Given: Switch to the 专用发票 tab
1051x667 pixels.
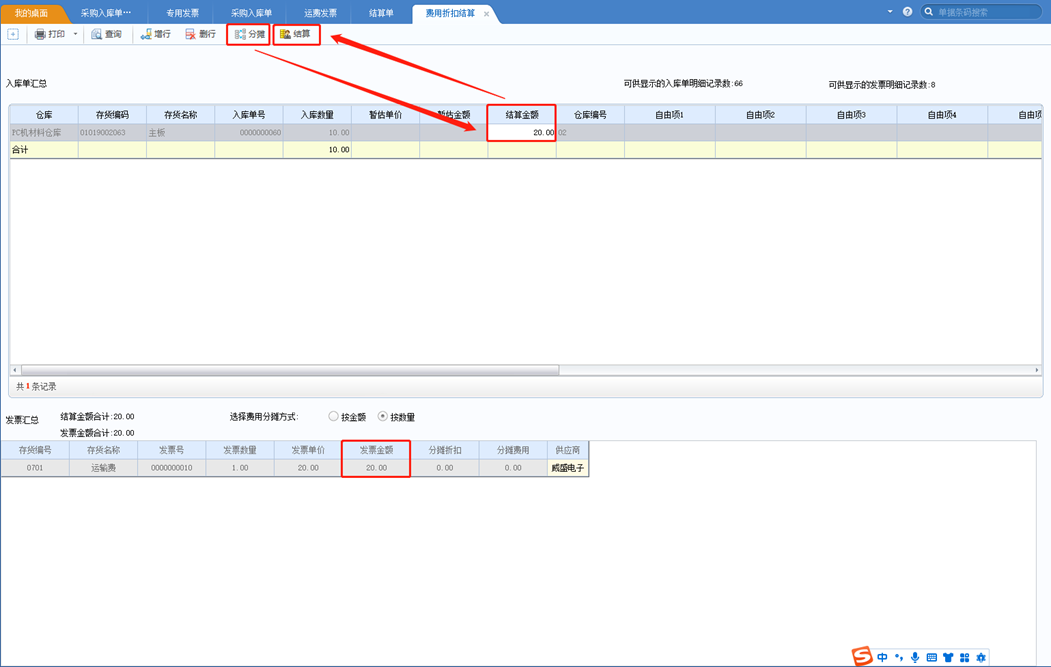Looking at the screenshot, I should [182, 13].
